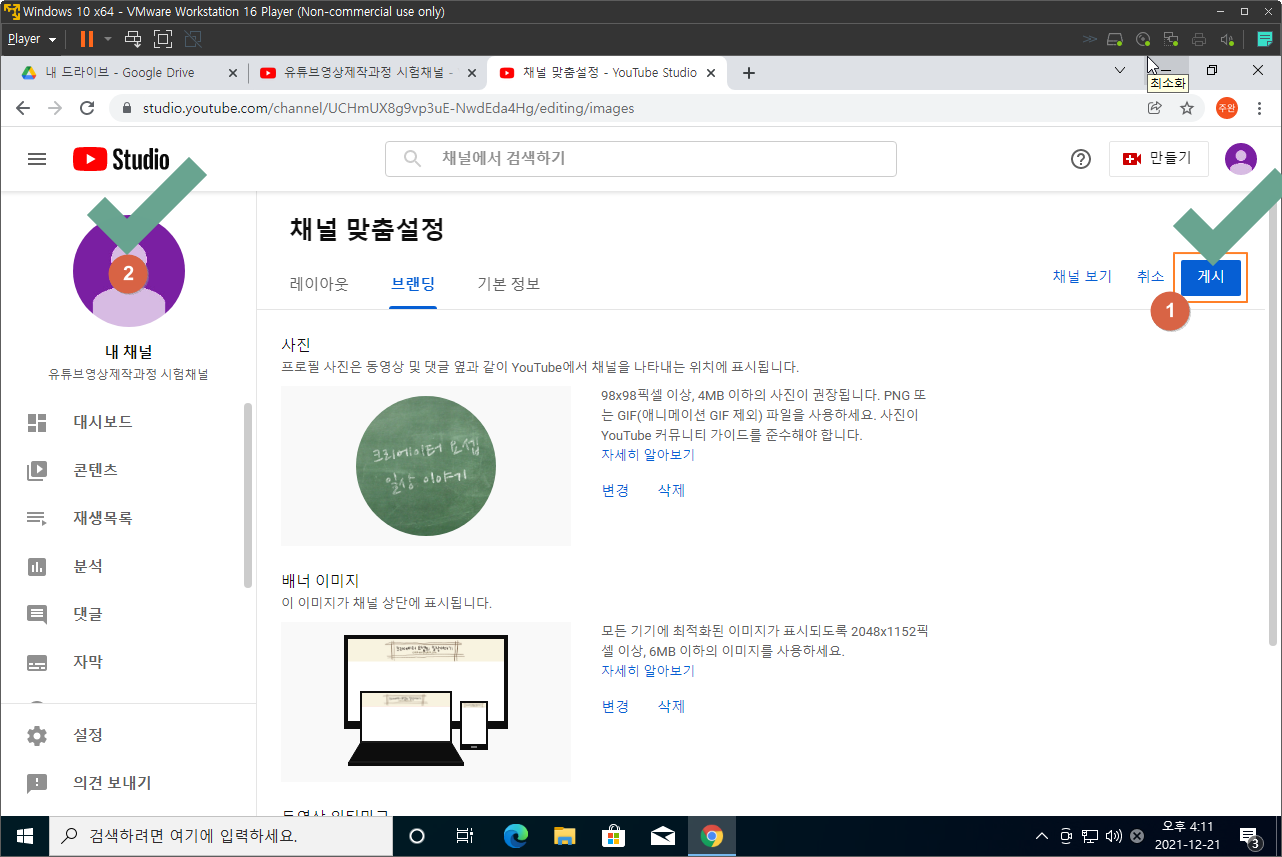This screenshot has width=1282, height=857.
Task: Open Microsoft Edge from taskbar
Action: click(x=515, y=836)
